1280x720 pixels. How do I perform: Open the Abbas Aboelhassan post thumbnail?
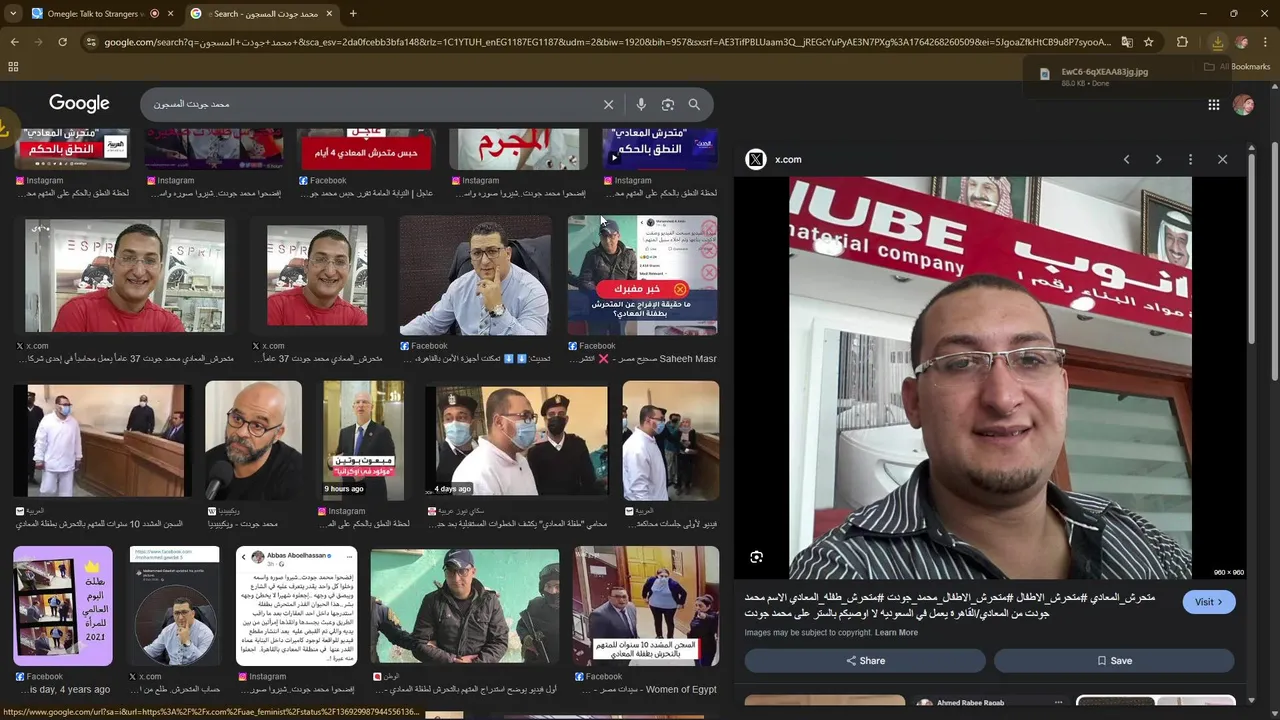(296, 606)
